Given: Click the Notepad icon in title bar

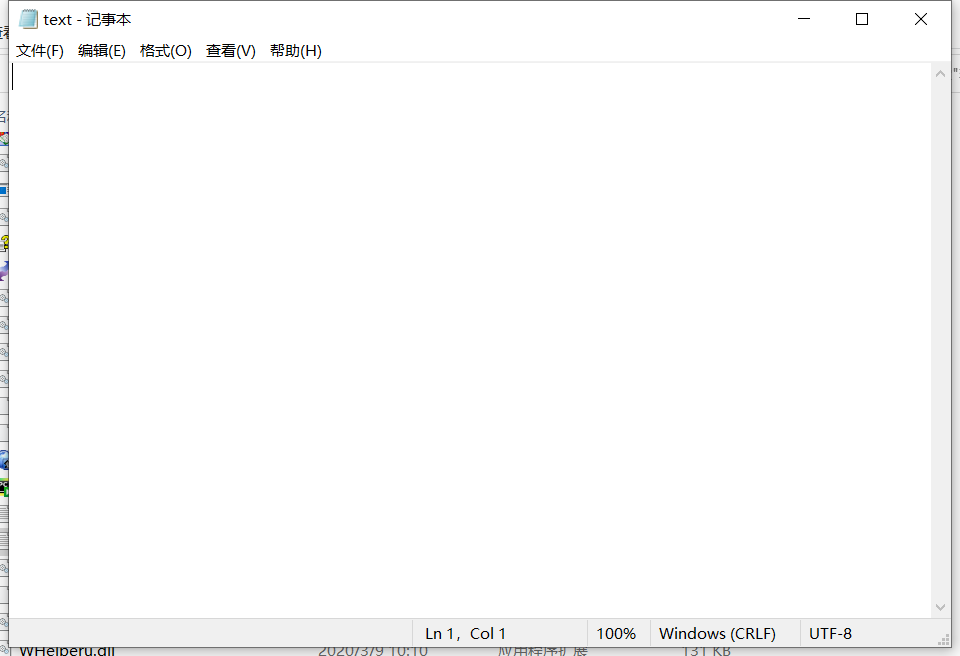Looking at the screenshot, I should tap(28, 20).
